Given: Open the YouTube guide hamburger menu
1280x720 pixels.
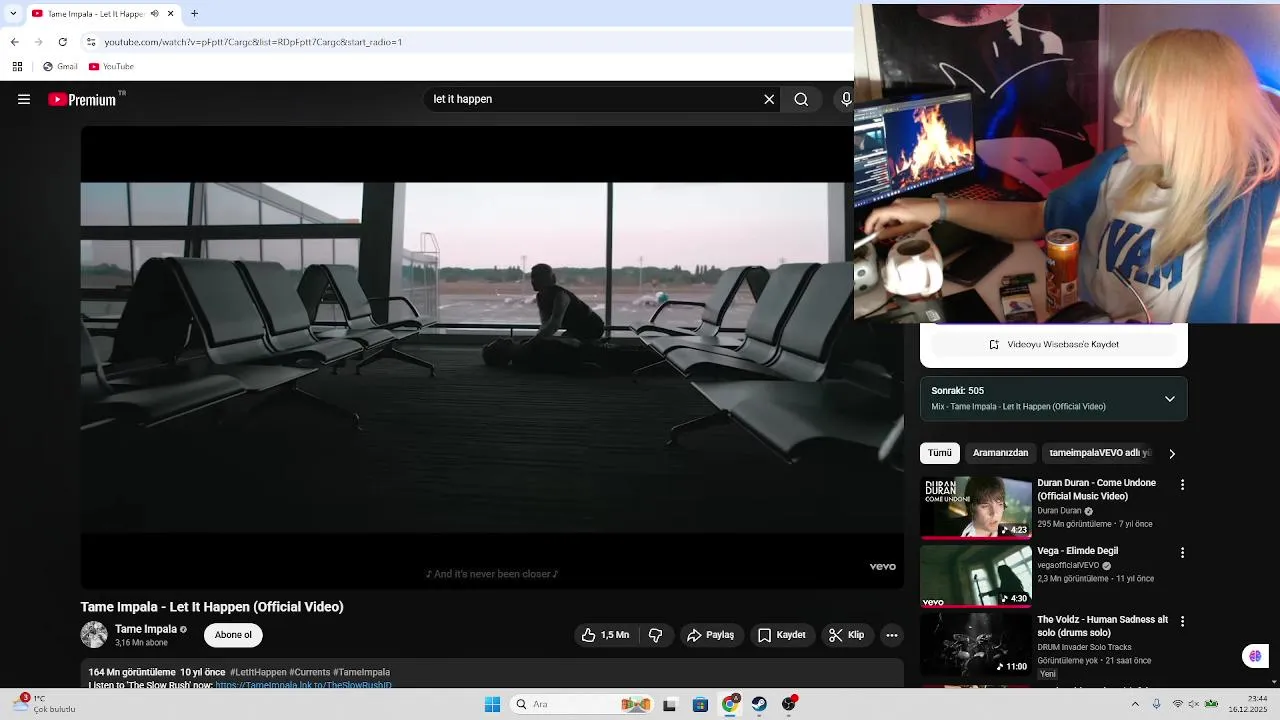Looking at the screenshot, I should click(x=24, y=99).
